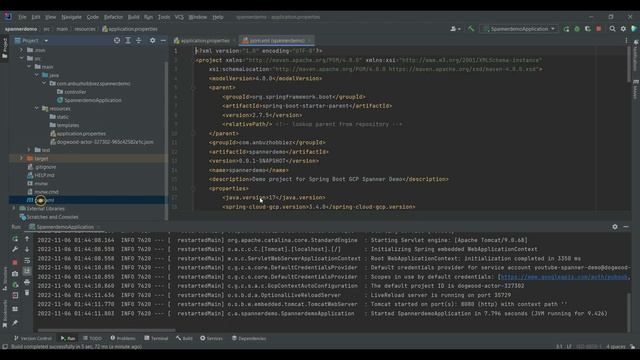
Task: Click the pin tab icon in Run panel
Action: point(15,323)
